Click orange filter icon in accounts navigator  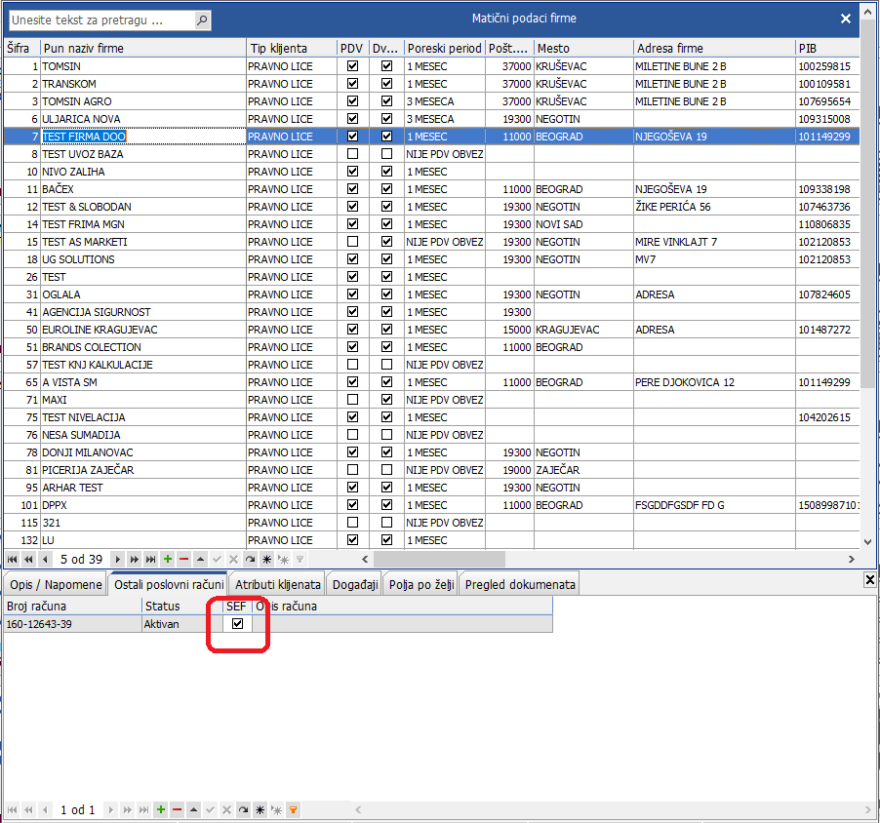click(x=293, y=809)
